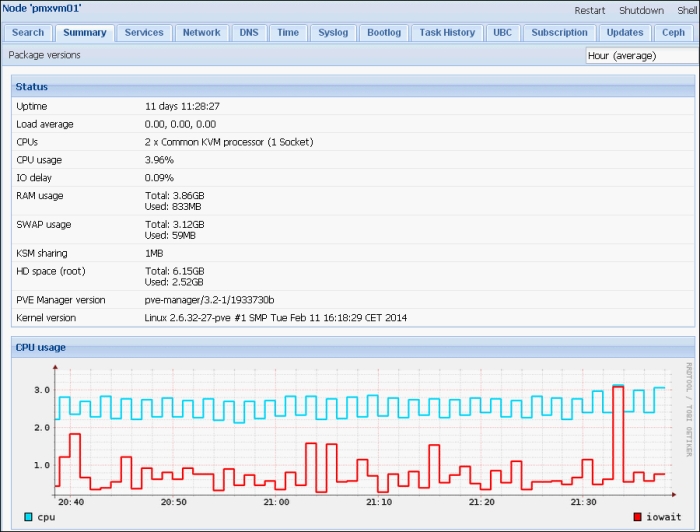
Task: Go to the DNS tab
Action: click(249, 33)
